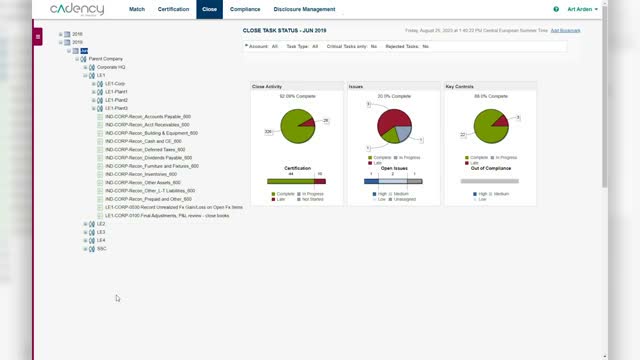
Task: Open IND-CORP-Recon_Furniture and Fixtures_600 task
Action: click(x=152, y=166)
